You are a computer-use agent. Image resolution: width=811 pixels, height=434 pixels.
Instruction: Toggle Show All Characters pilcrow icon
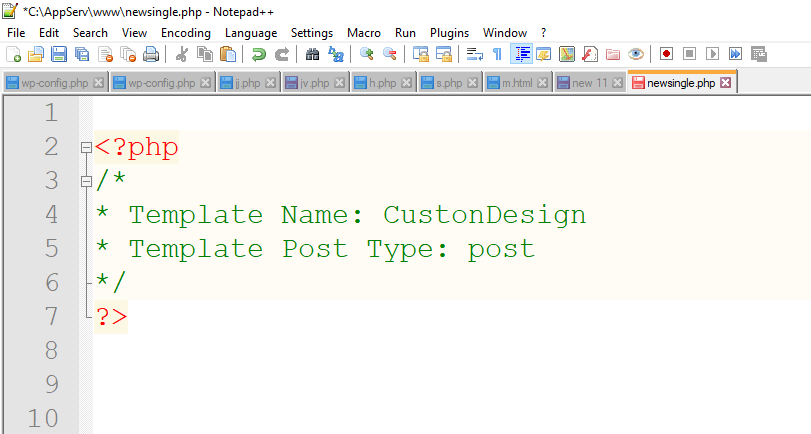pyautogui.click(x=497, y=54)
